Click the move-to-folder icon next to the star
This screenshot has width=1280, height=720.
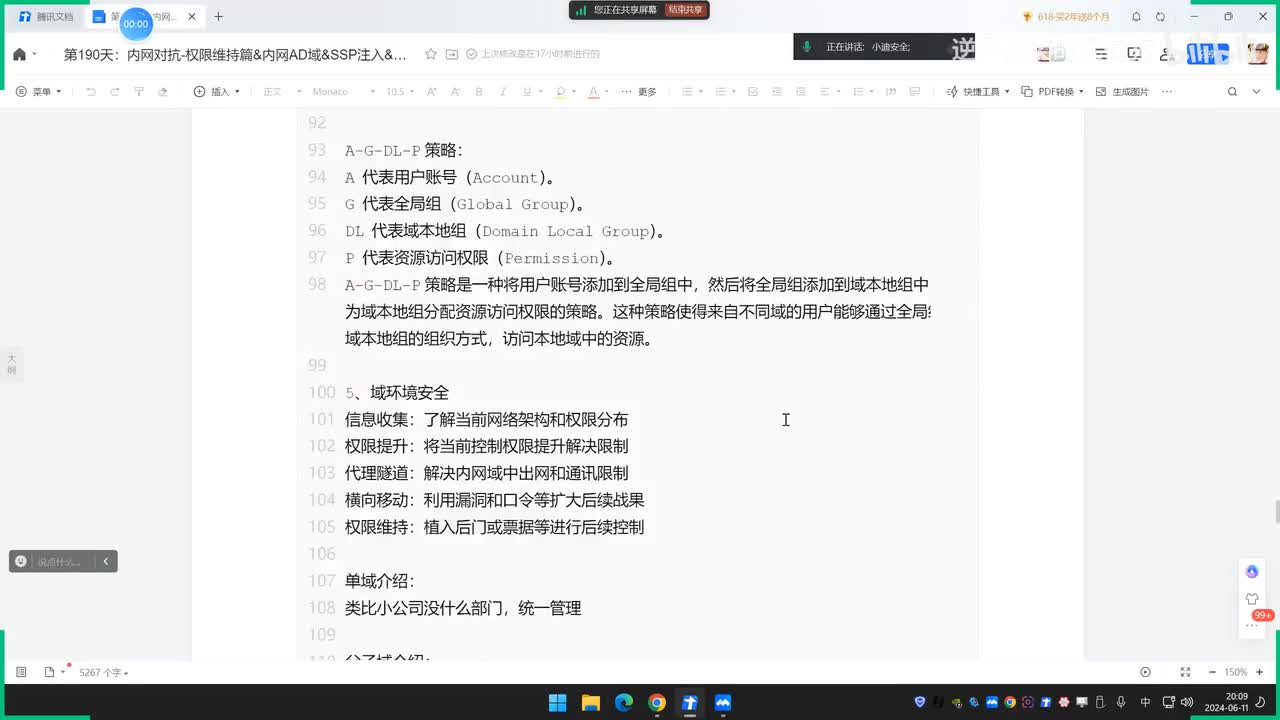click(x=452, y=54)
